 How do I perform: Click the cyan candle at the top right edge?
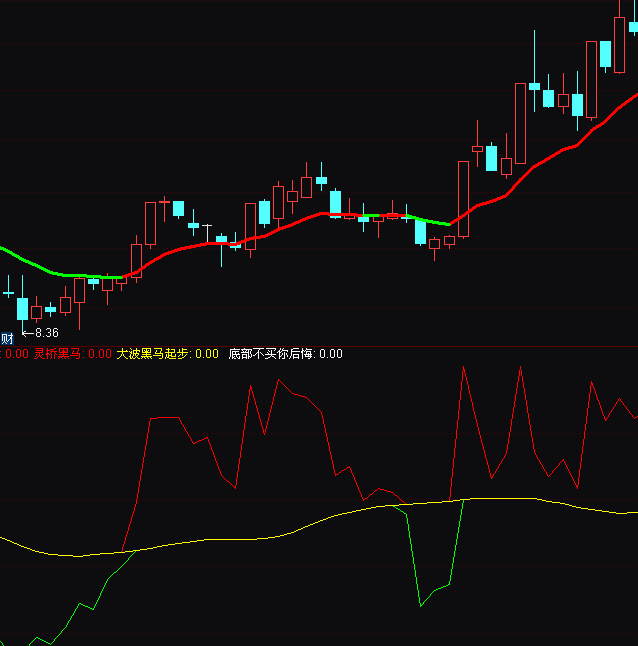[x=634, y=27]
